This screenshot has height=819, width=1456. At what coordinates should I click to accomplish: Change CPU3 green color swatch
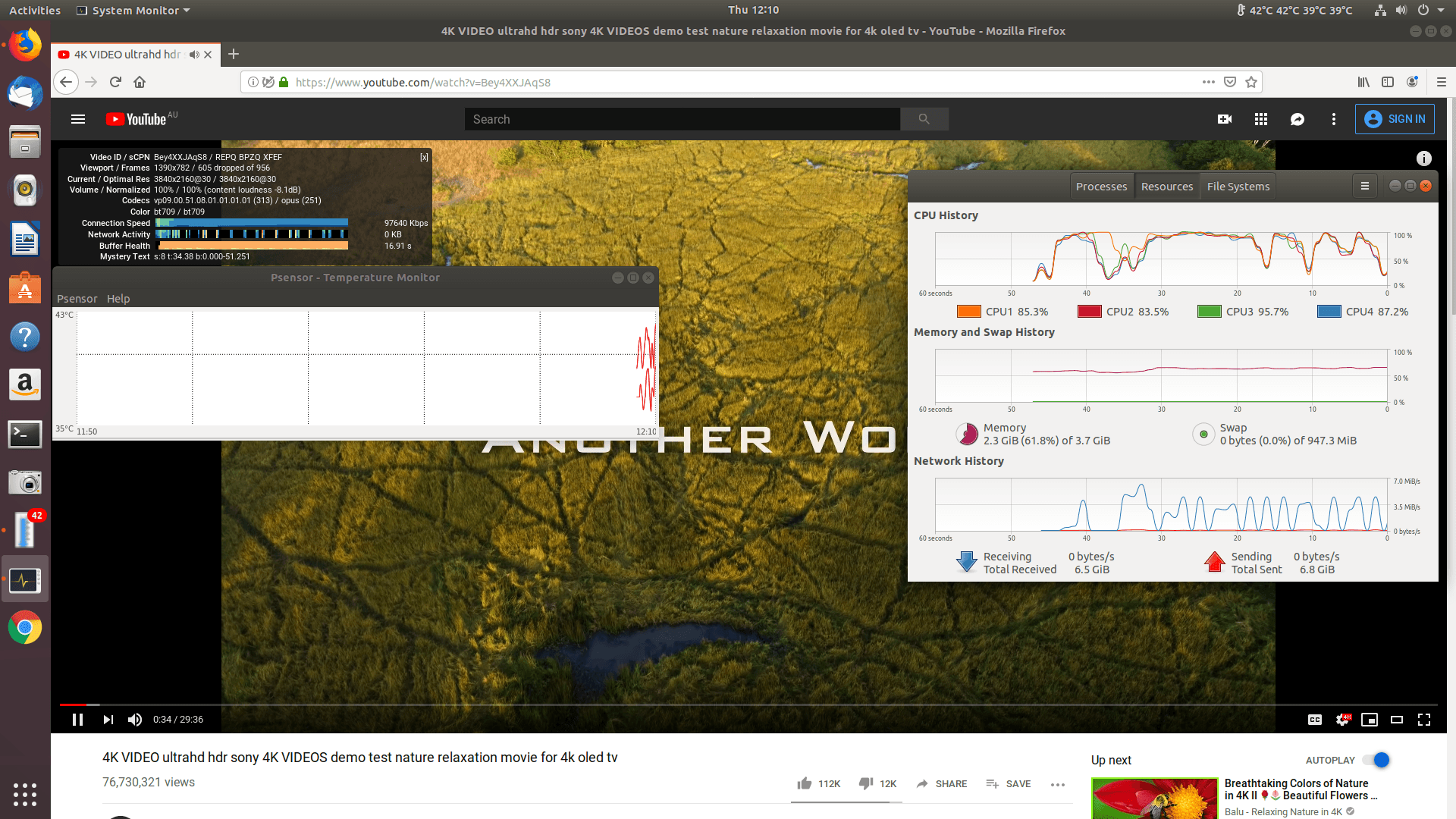[x=1209, y=312]
